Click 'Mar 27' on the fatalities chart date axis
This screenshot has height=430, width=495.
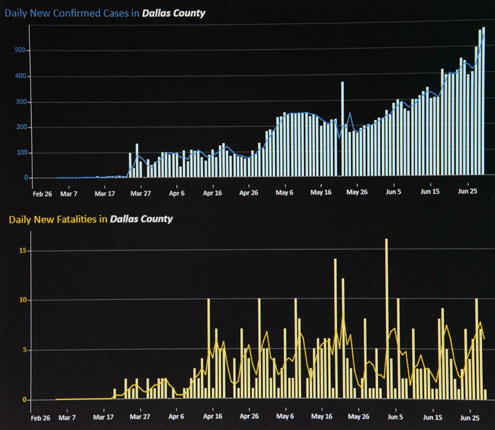[x=140, y=417]
